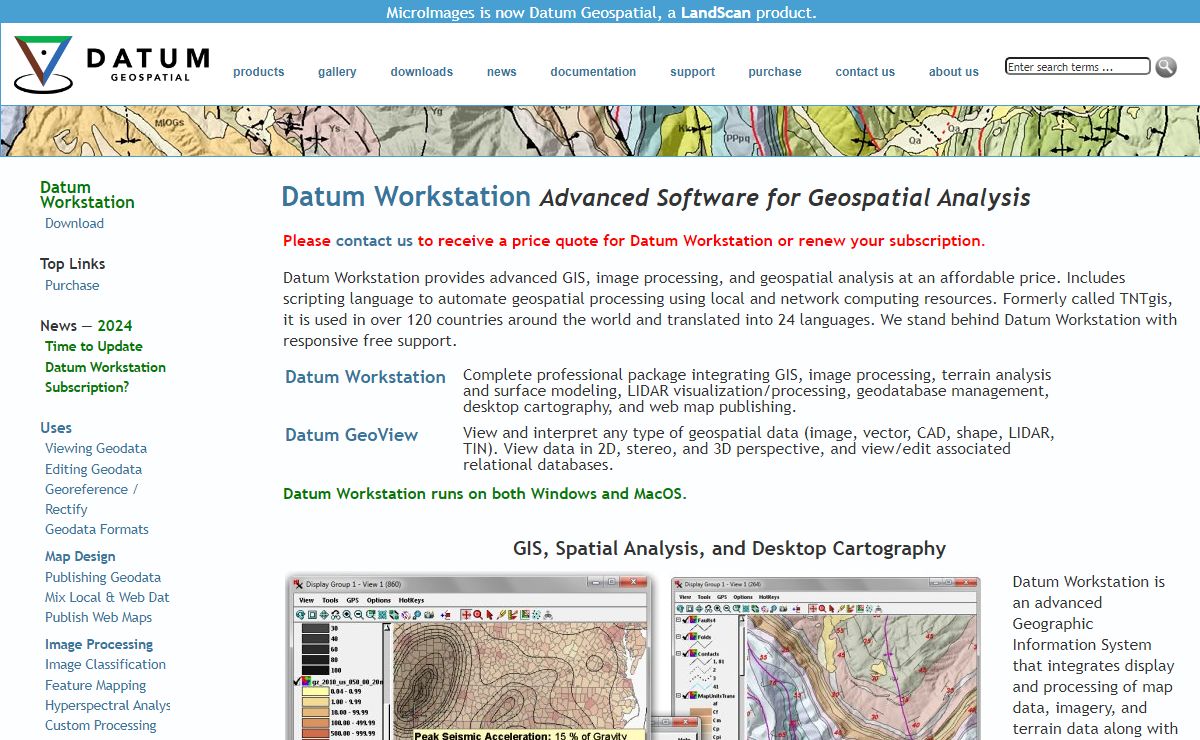Click 'GIS, Spatial Analysis, and Desktop Cartography' heading
The height and width of the screenshot is (740, 1200).
(x=729, y=549)
